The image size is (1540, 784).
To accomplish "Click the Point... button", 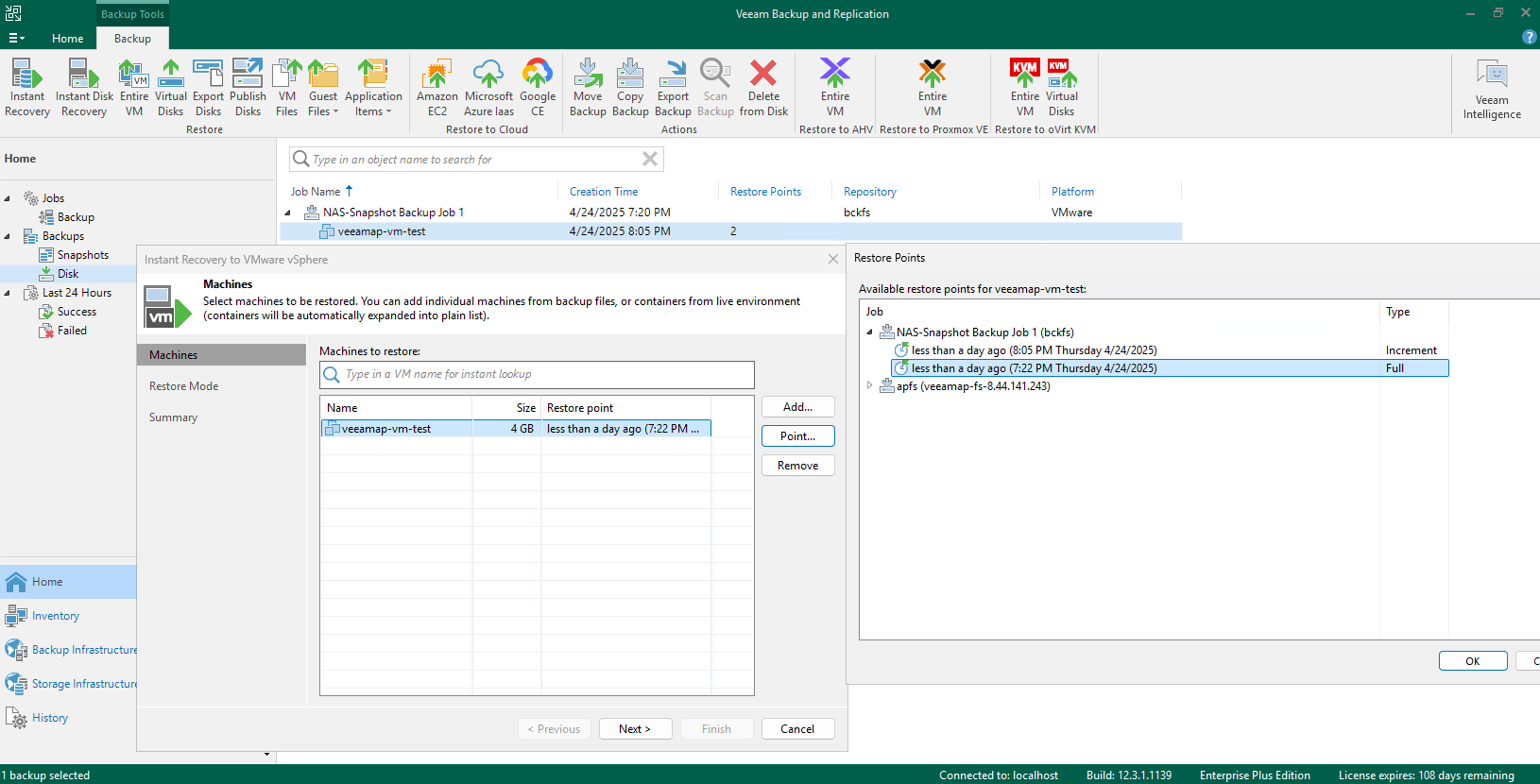I will point(797,436).
